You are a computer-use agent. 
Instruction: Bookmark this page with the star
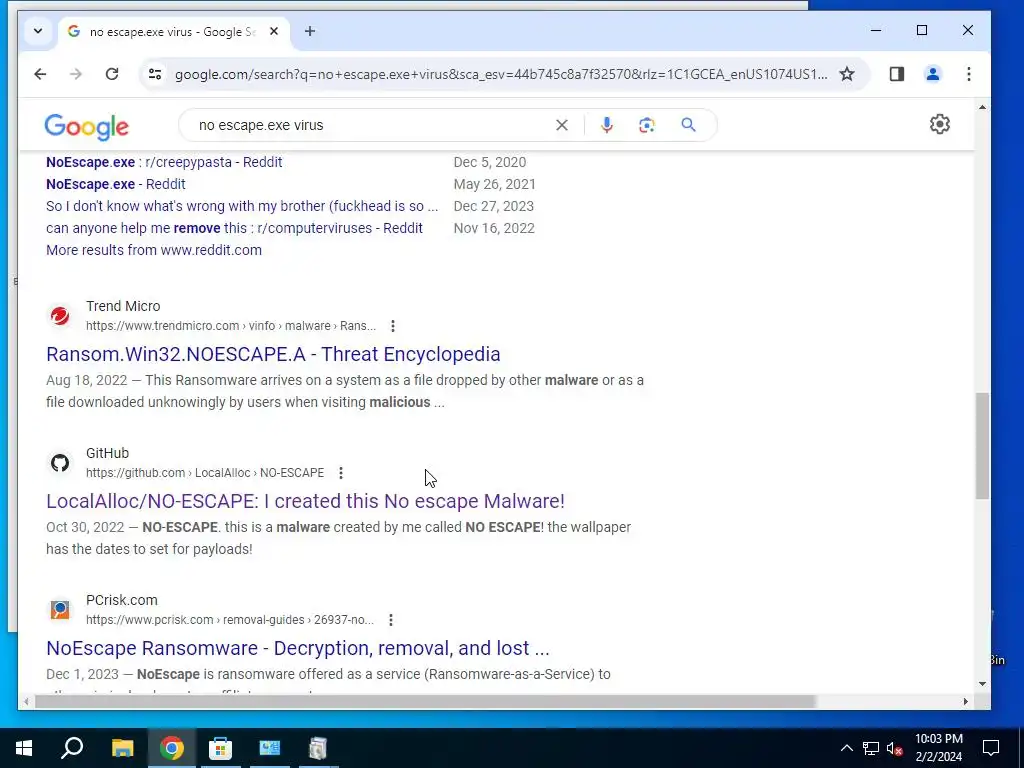847,74
